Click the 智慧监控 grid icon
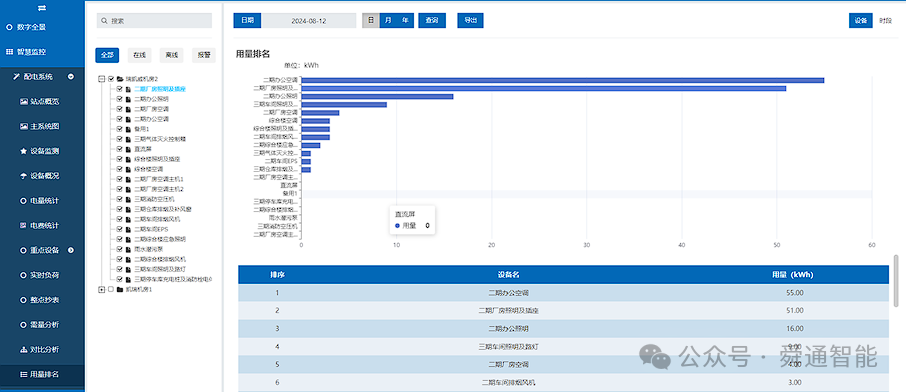The width and height of the screenshot is (906, 392). coord(9,51)
